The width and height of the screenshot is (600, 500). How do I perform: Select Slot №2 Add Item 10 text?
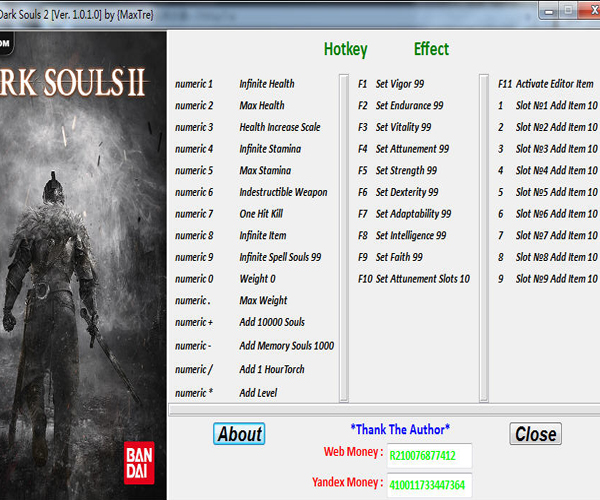click(557, 127)
